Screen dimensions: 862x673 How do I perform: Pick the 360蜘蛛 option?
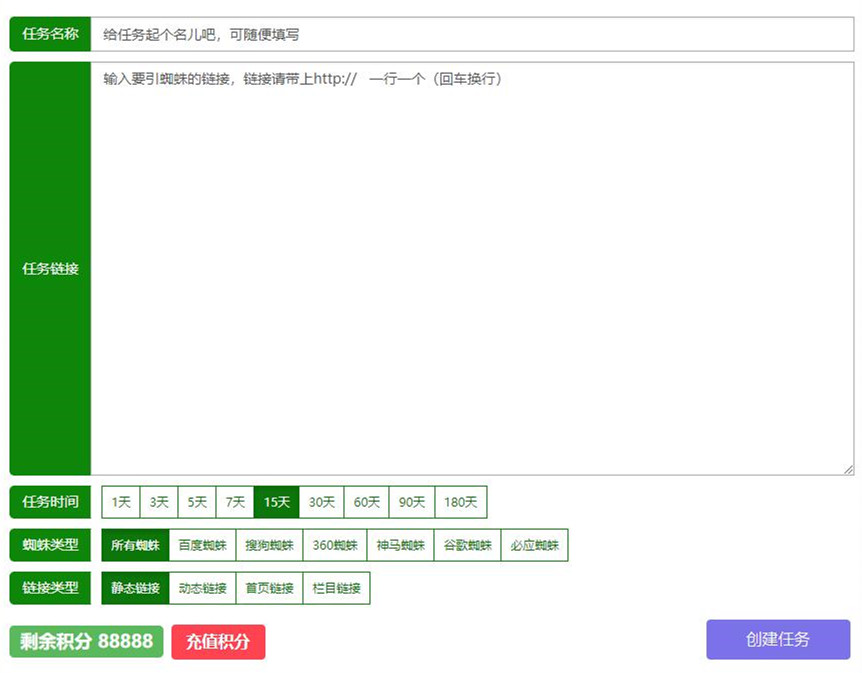tap(334, 545)
